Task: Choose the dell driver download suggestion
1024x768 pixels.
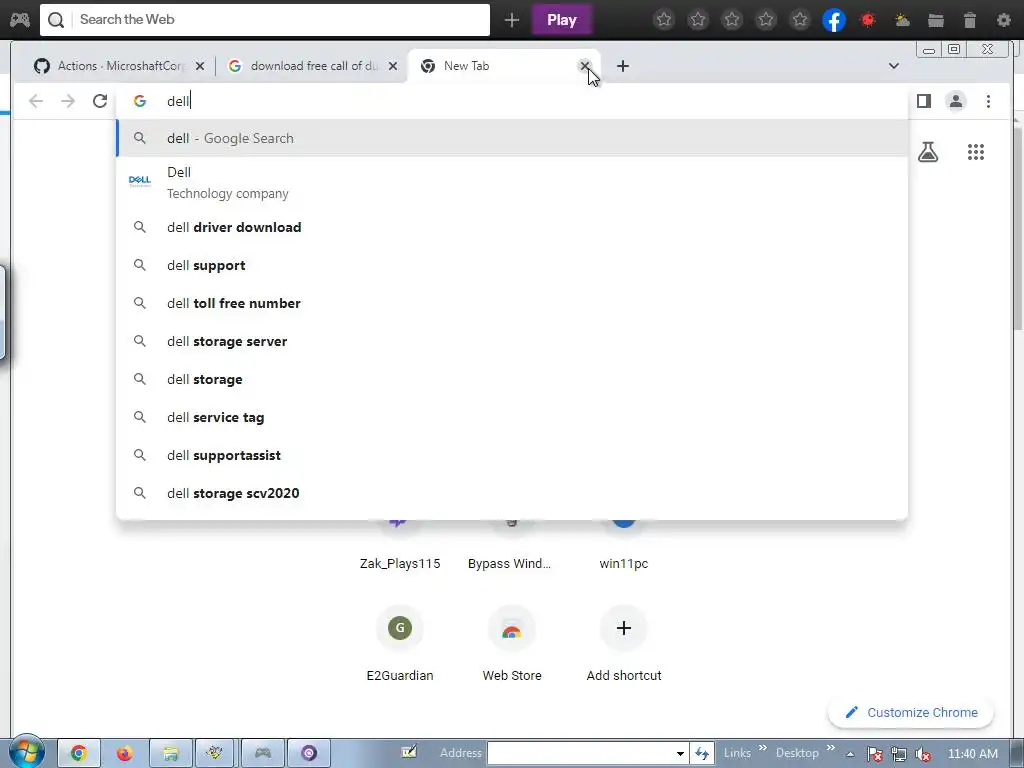Action: [x=512, y=227]
